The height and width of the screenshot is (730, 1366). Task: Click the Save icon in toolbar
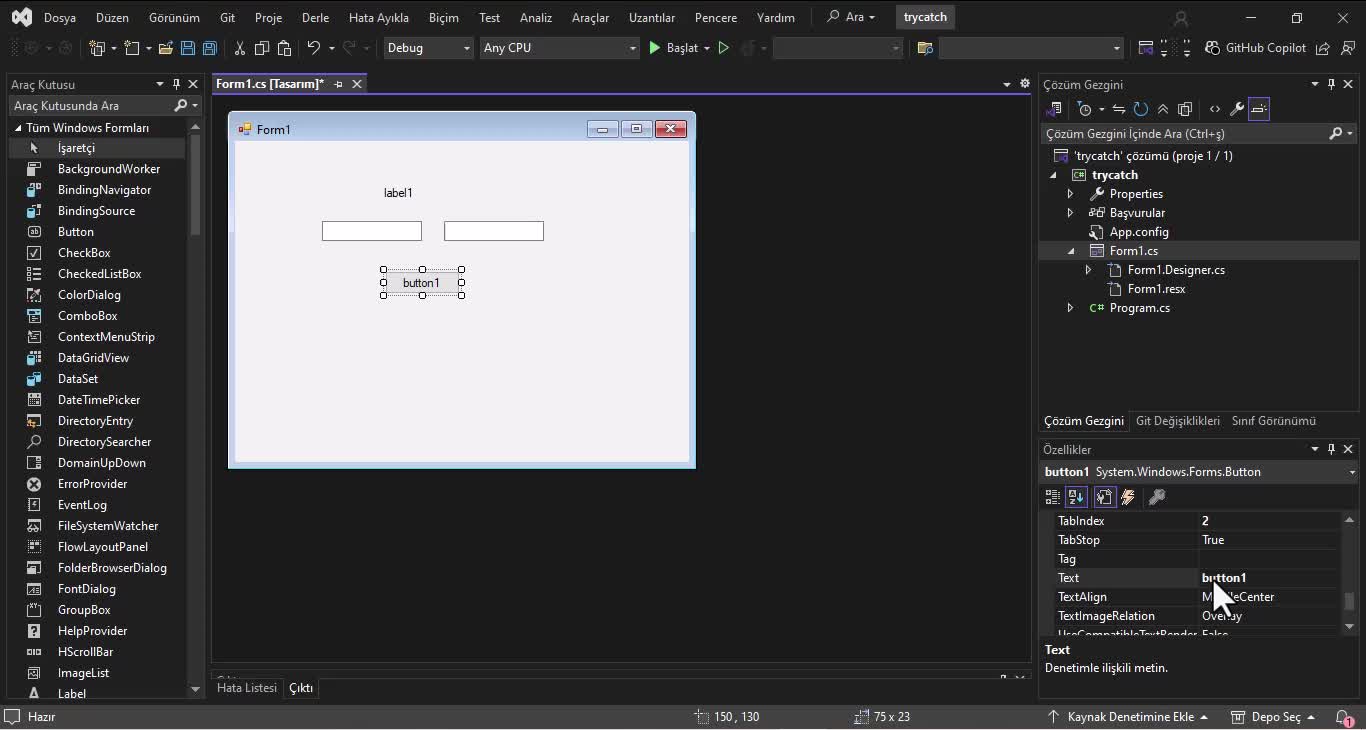tap(187, 48)
